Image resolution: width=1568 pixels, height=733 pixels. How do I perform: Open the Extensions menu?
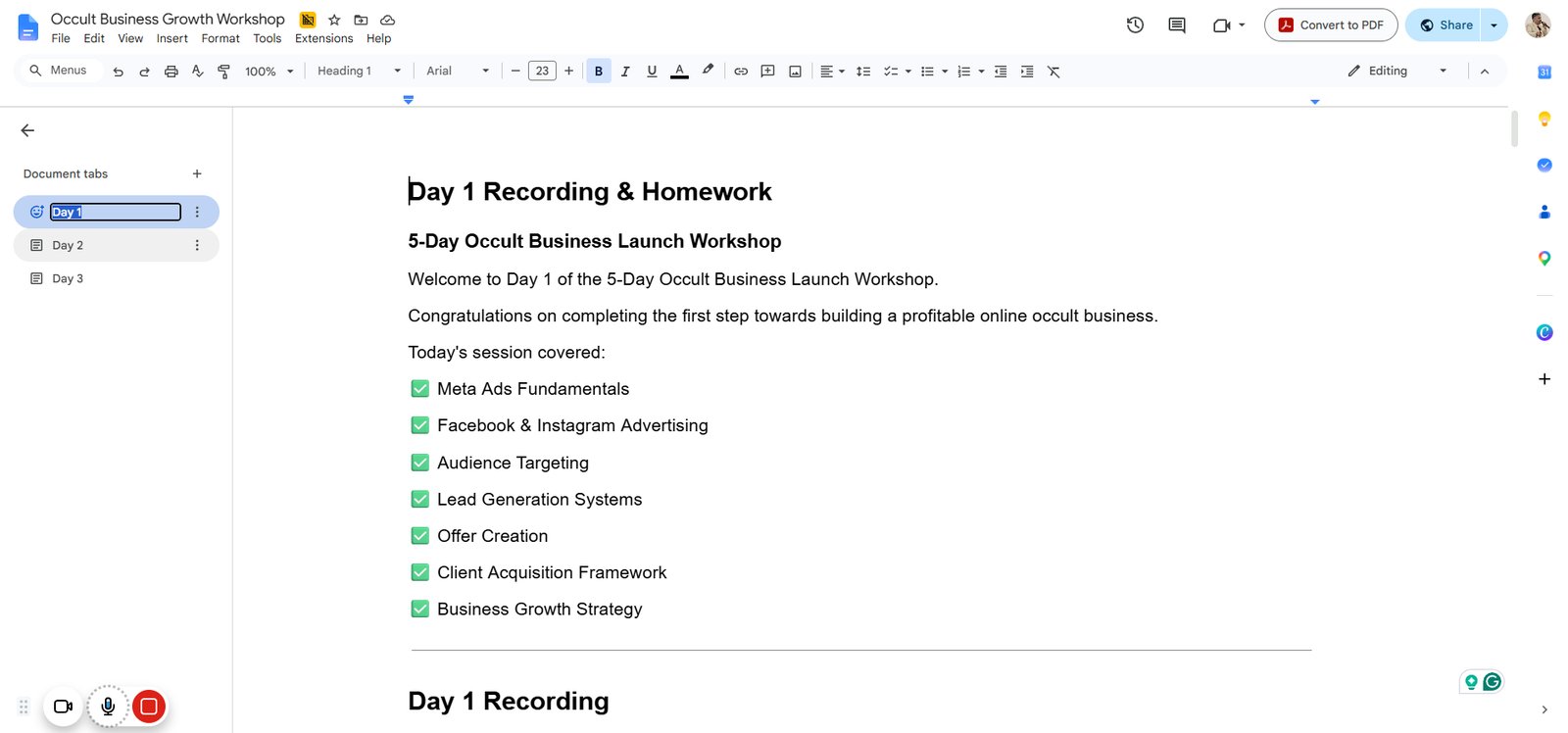(323, 39)
